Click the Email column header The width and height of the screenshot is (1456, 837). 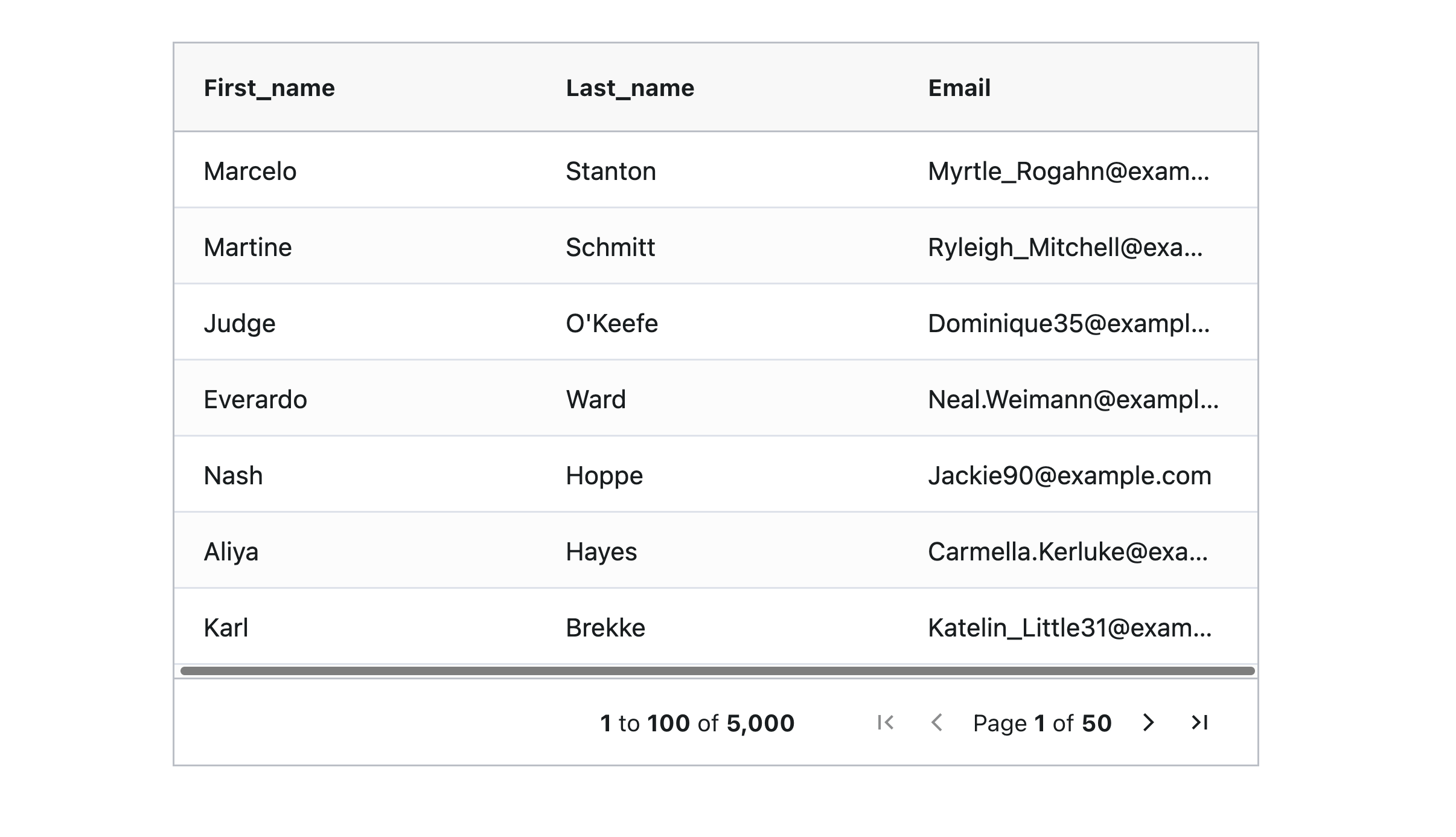[x=959, y=88]
